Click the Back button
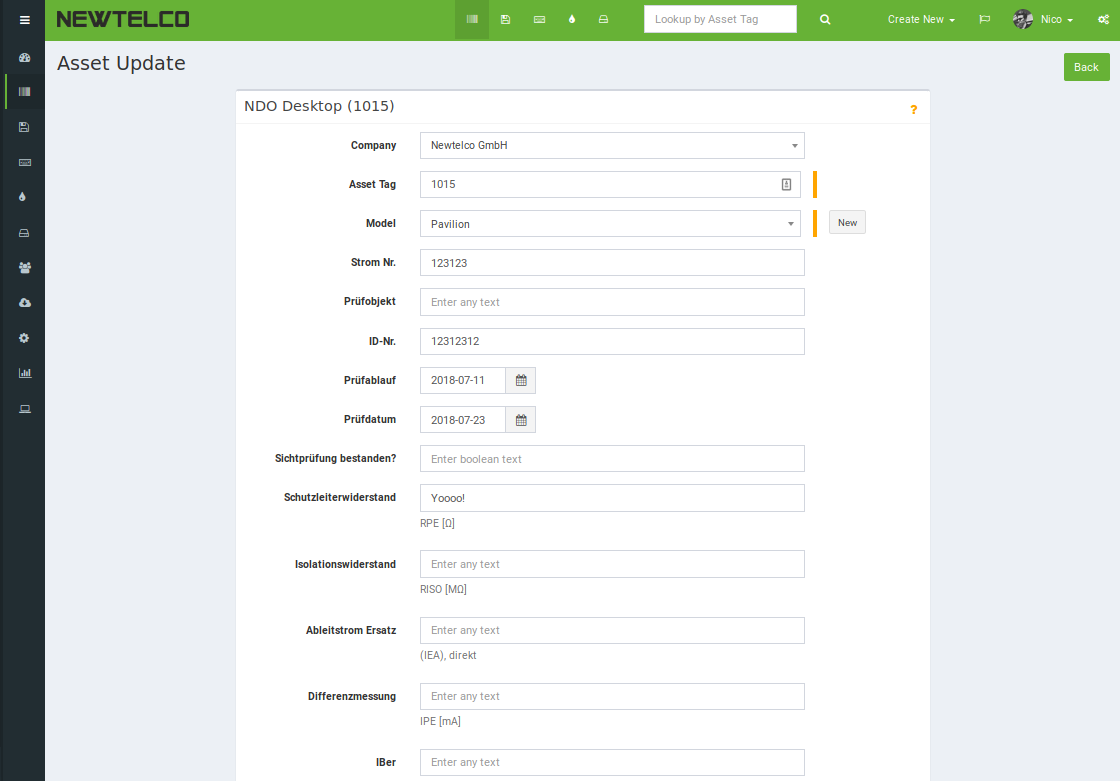The width and height of the screenshot is (1120, 781). point(1086,67)
